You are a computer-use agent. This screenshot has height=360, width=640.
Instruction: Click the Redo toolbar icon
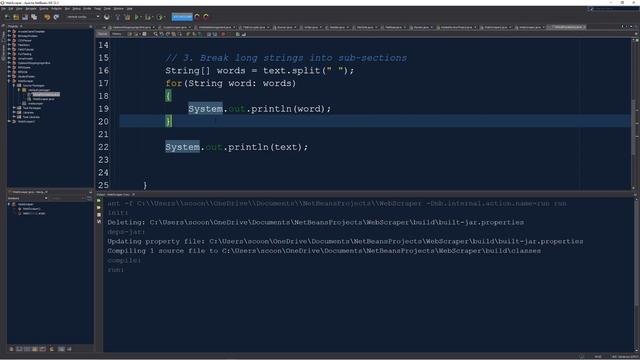[x=56, y=17]
